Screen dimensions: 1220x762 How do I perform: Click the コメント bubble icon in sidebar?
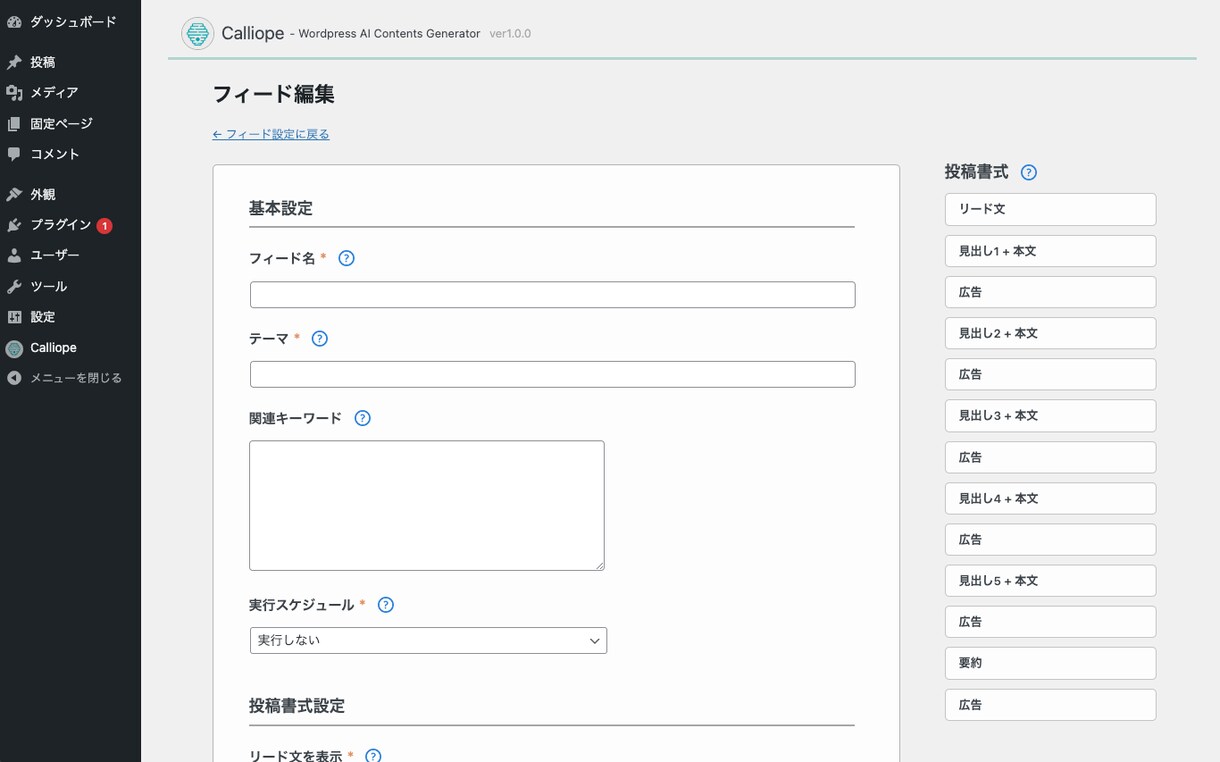pyautogui.click(x=14, y=154)
